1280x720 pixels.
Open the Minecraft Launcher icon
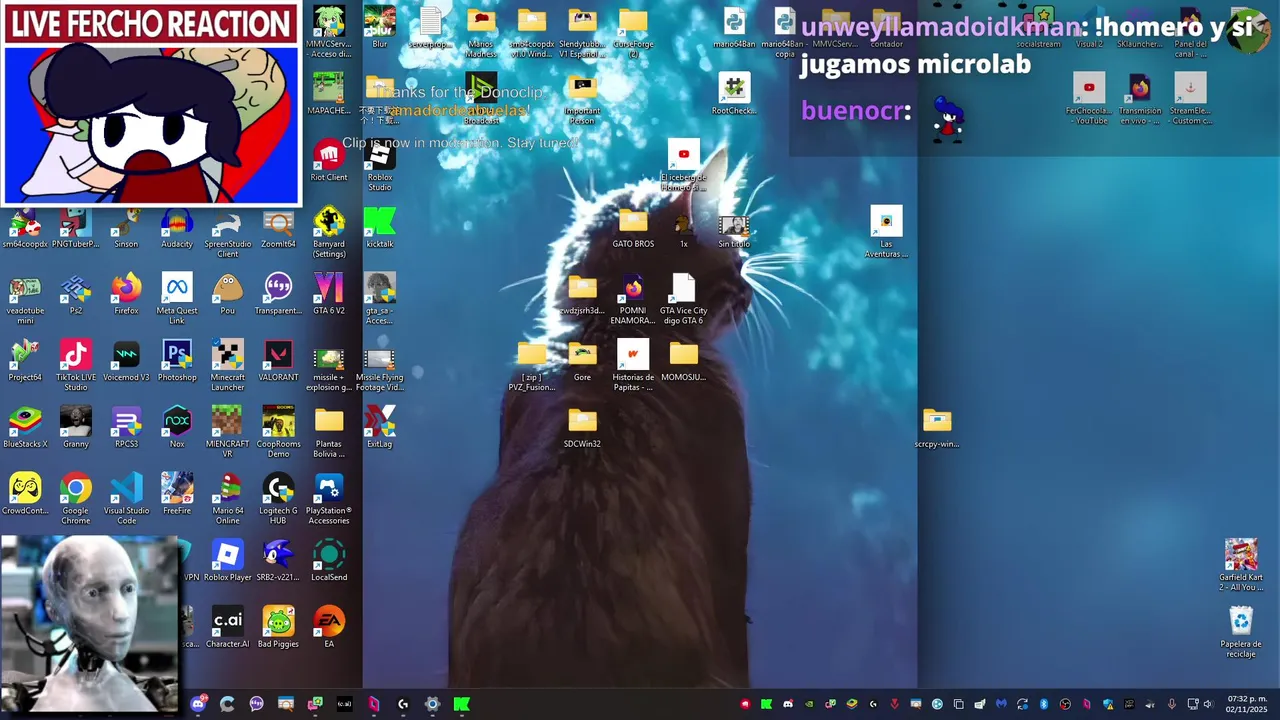(x=228, y=366)
